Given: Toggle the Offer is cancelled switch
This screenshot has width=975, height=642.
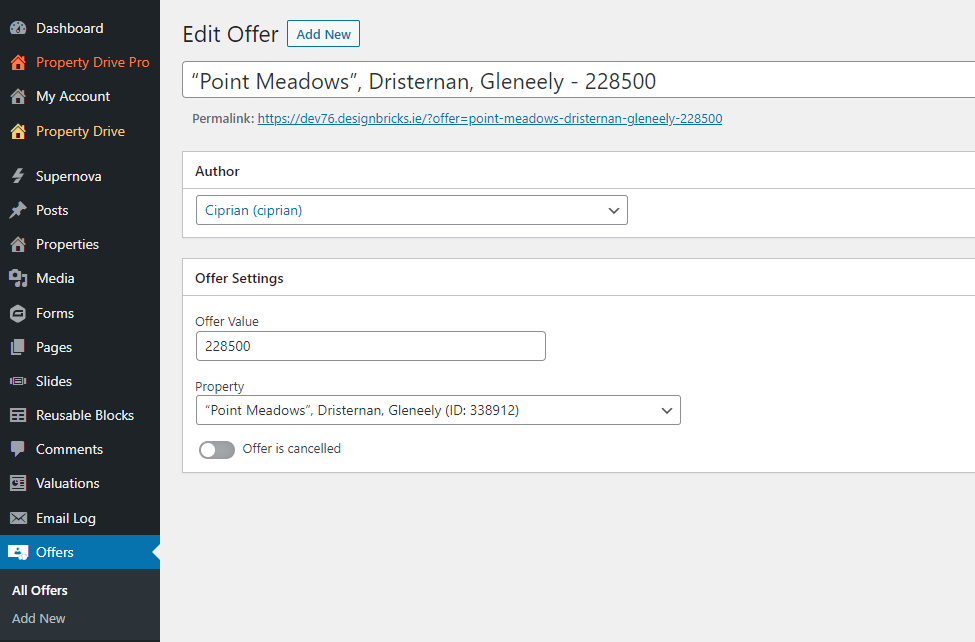Looking at the screenshot, I should point(217,450).
